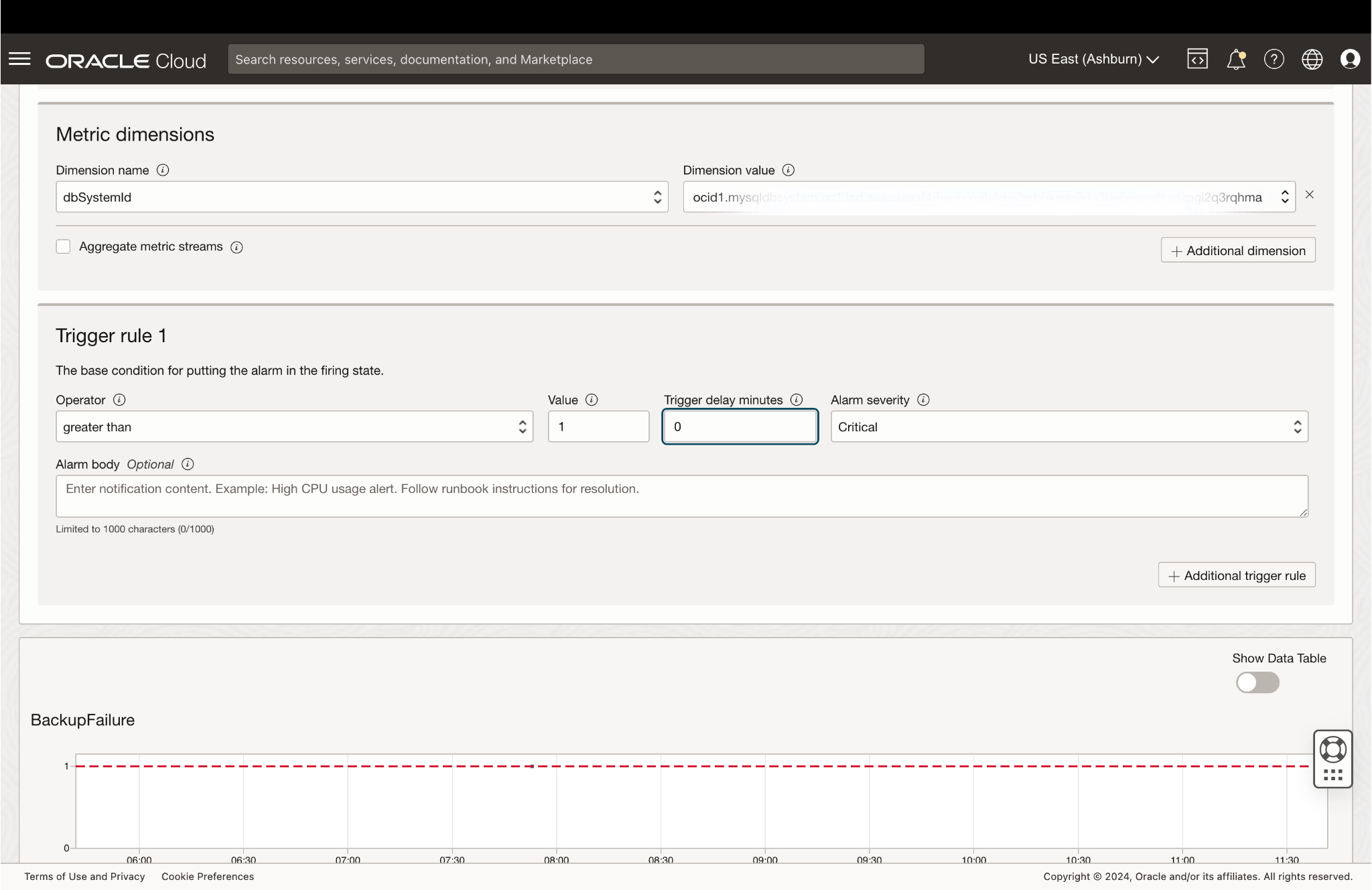
Task: Focus the top search resources field
Action: 575,60
